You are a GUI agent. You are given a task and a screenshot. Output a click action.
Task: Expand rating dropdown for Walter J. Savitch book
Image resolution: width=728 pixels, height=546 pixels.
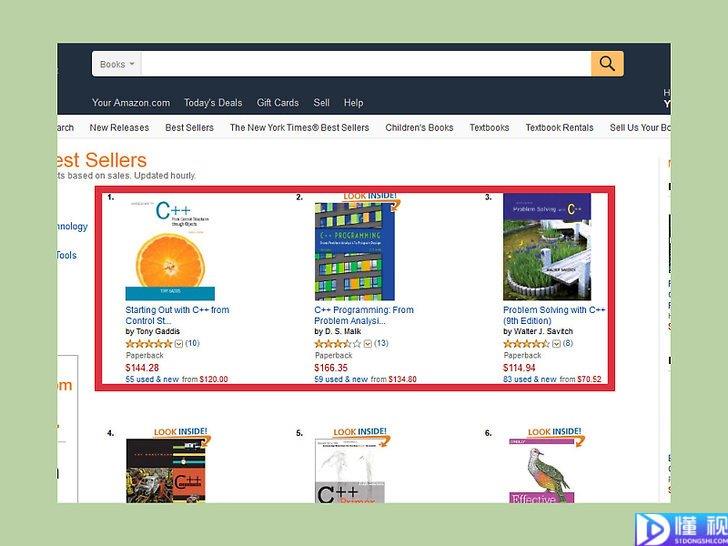coord(557,344)
